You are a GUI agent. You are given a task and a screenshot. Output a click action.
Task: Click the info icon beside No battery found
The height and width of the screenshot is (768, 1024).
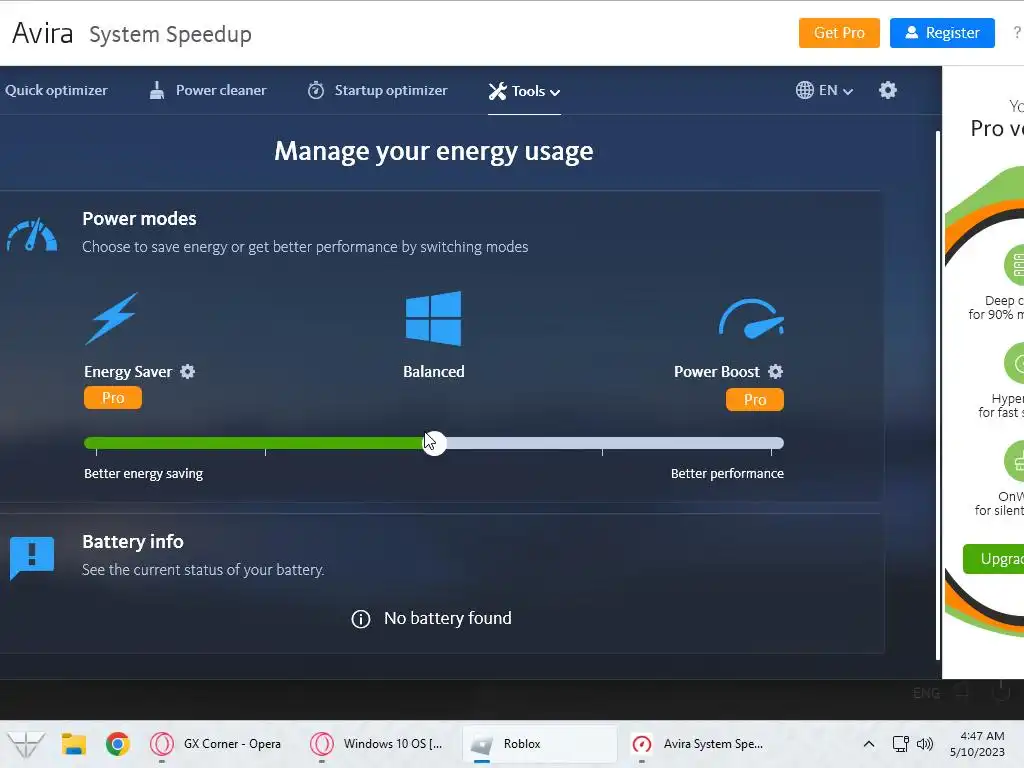(x=360, y=618)
